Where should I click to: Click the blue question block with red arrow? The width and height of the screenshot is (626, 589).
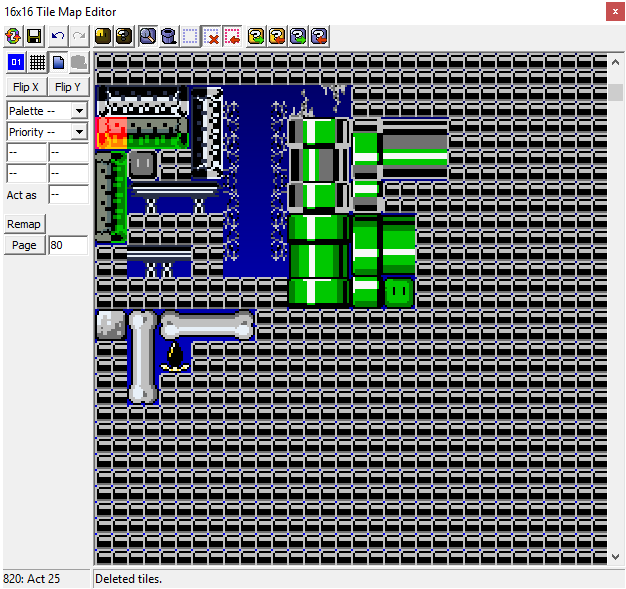pyautogui.click(x=319, y=36)
